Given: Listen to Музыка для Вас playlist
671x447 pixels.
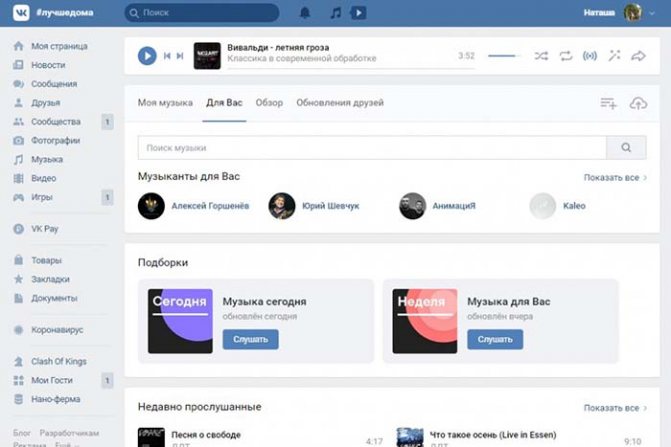Looking at the screenshot, I should [495, 339].
